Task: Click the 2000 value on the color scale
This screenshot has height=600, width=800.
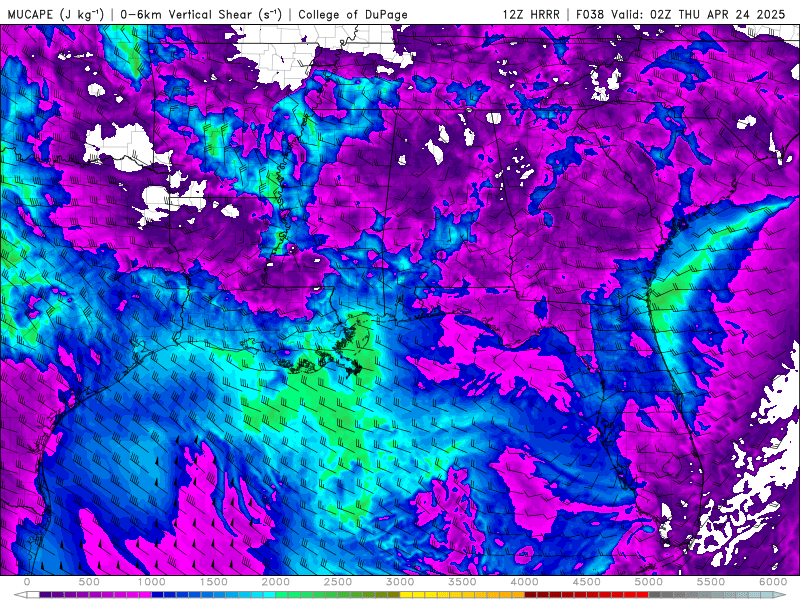Action: click(x=276, y=582)
